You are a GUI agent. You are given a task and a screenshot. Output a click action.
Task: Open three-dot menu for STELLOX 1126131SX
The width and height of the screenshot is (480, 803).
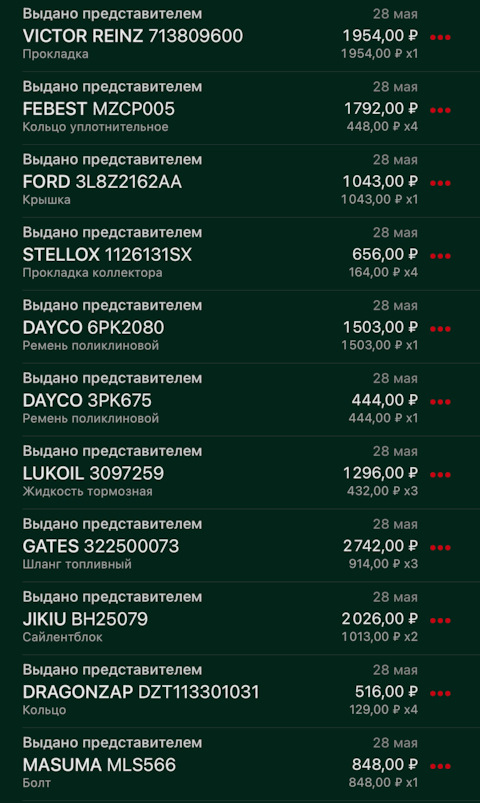pyautogui.click(x=440, y=256)
